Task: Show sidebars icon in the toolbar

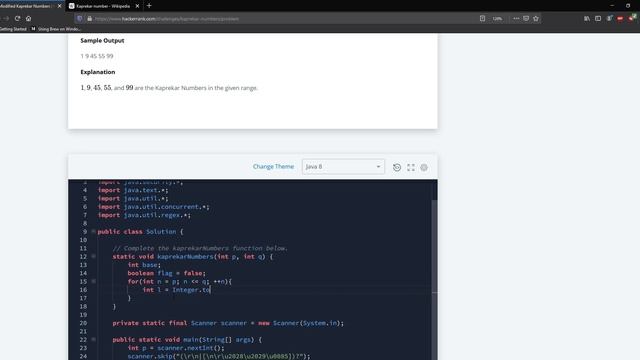Action: point(598,18)
